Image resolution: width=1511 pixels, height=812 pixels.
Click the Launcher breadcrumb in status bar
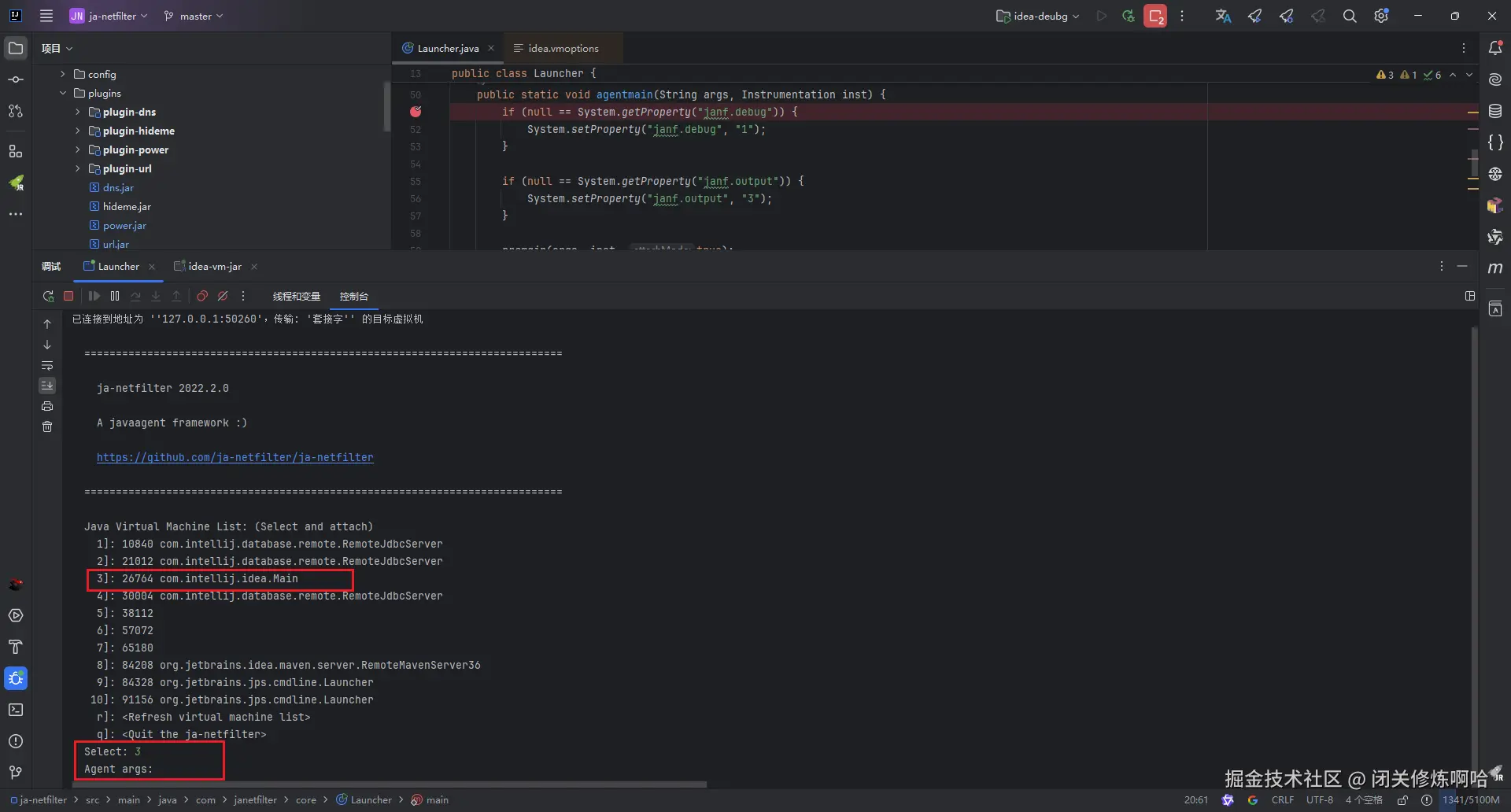tap(364, 800)
